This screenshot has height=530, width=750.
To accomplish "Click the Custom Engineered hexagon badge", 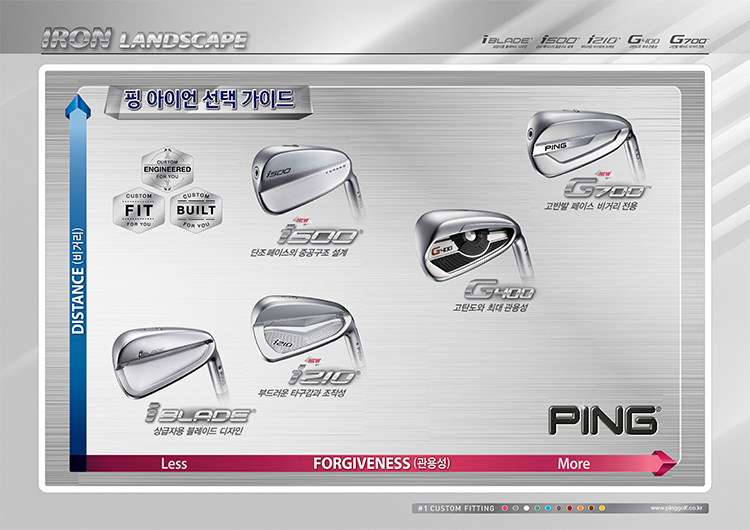I will [x=167, y=169].
